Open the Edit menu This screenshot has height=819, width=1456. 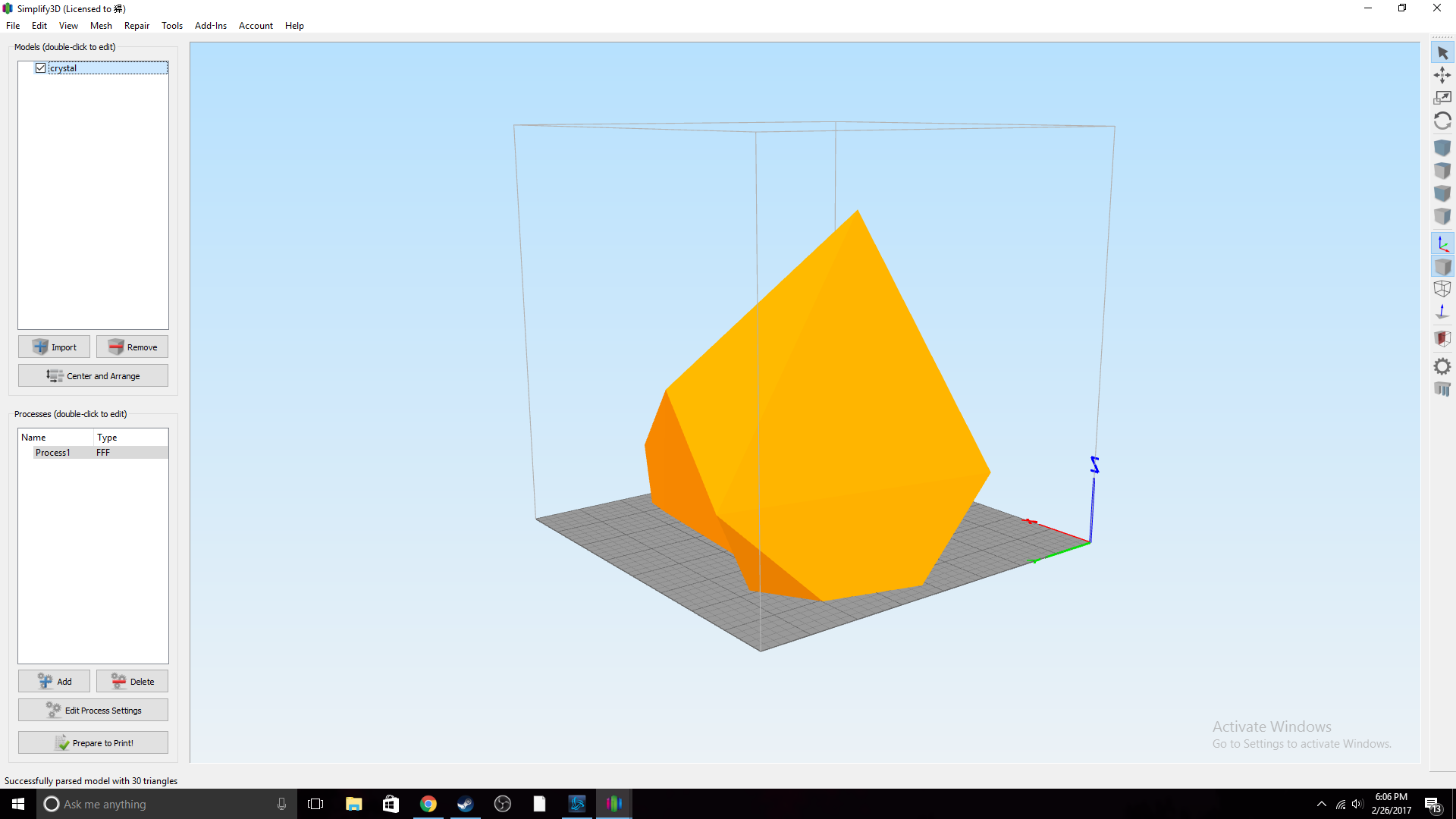tap(39, 26)
